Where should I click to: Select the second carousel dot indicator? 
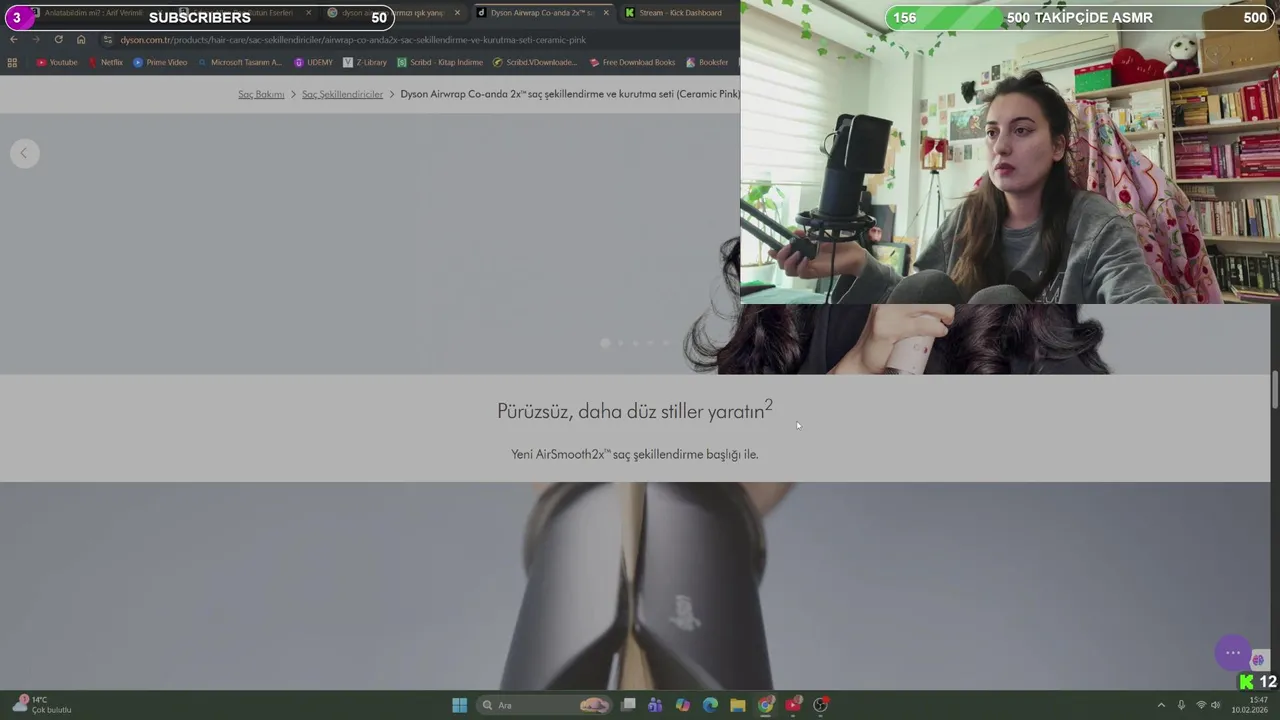(620, 343)
